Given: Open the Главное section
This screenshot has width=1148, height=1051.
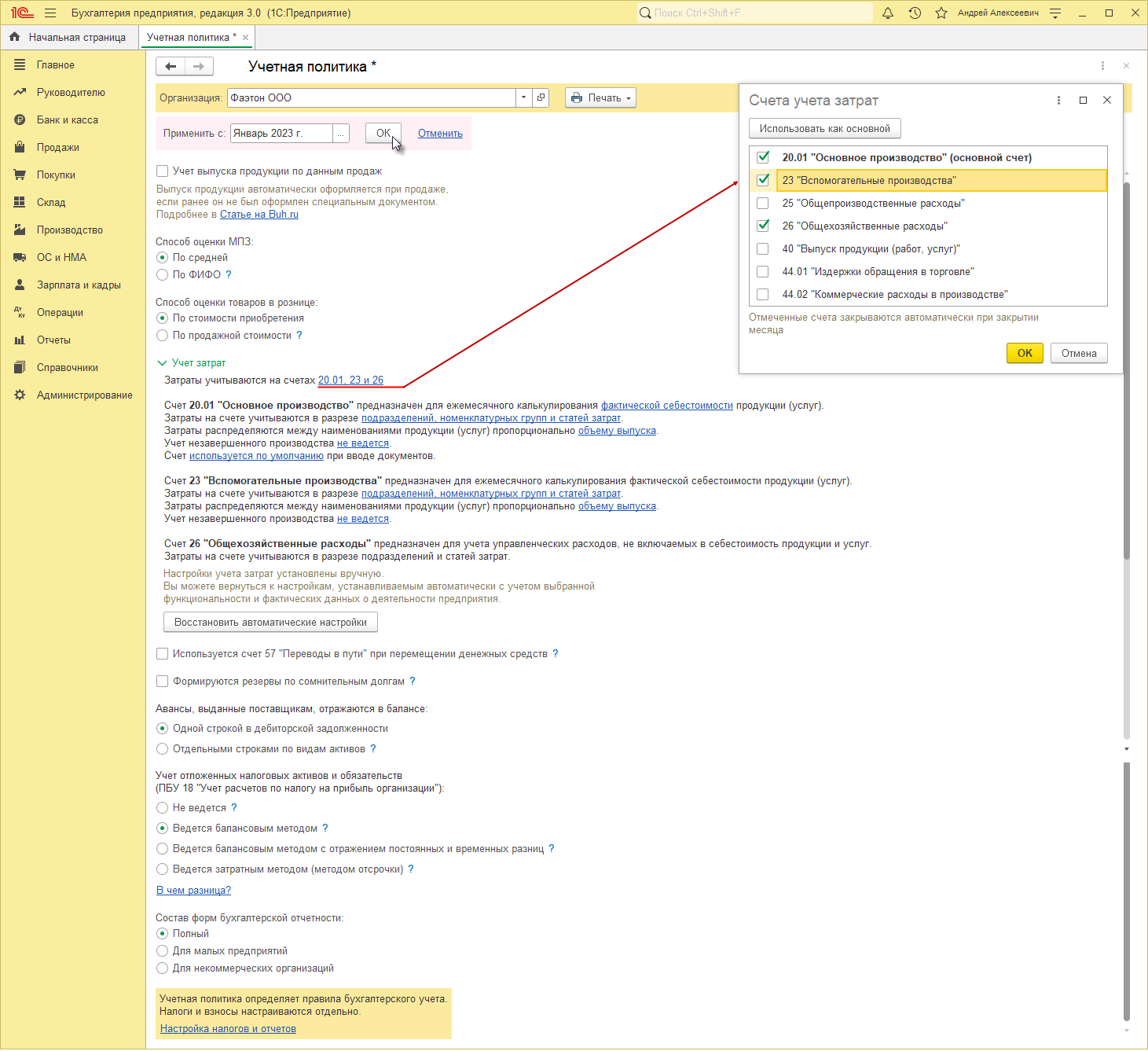Looking at the screenshot, I should 55,64.
